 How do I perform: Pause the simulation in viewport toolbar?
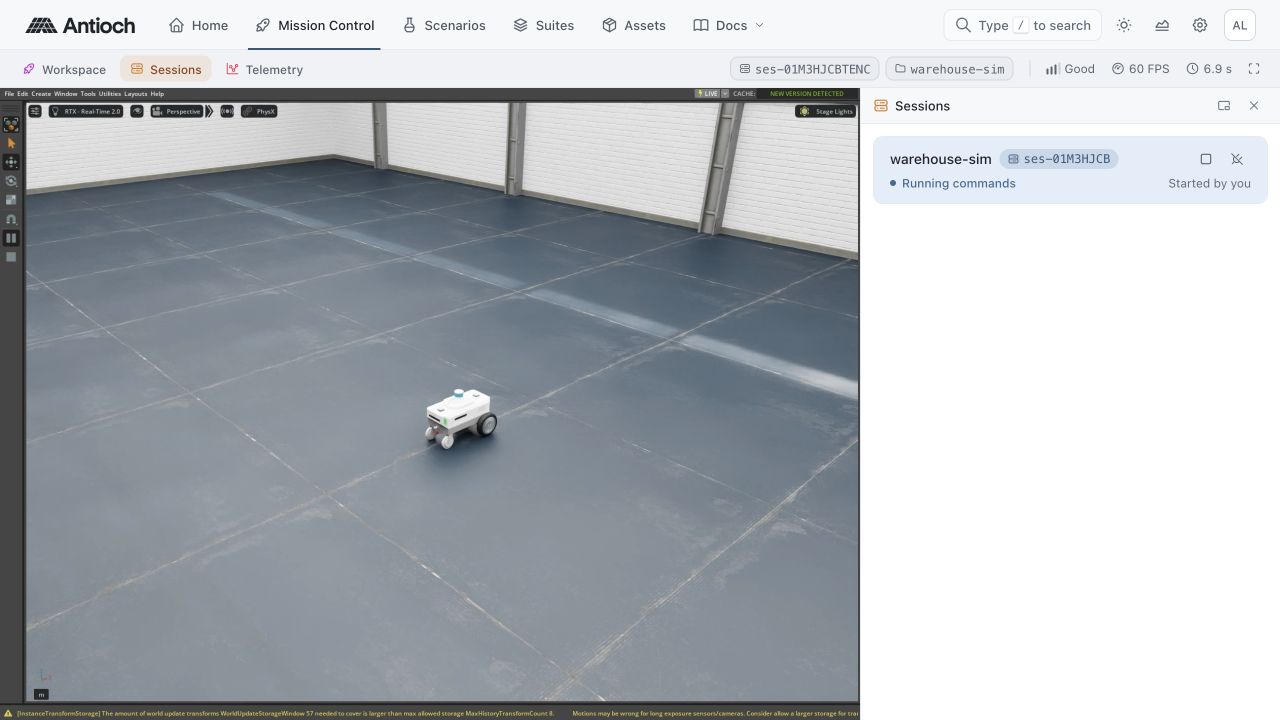click(x=11, y=238)
